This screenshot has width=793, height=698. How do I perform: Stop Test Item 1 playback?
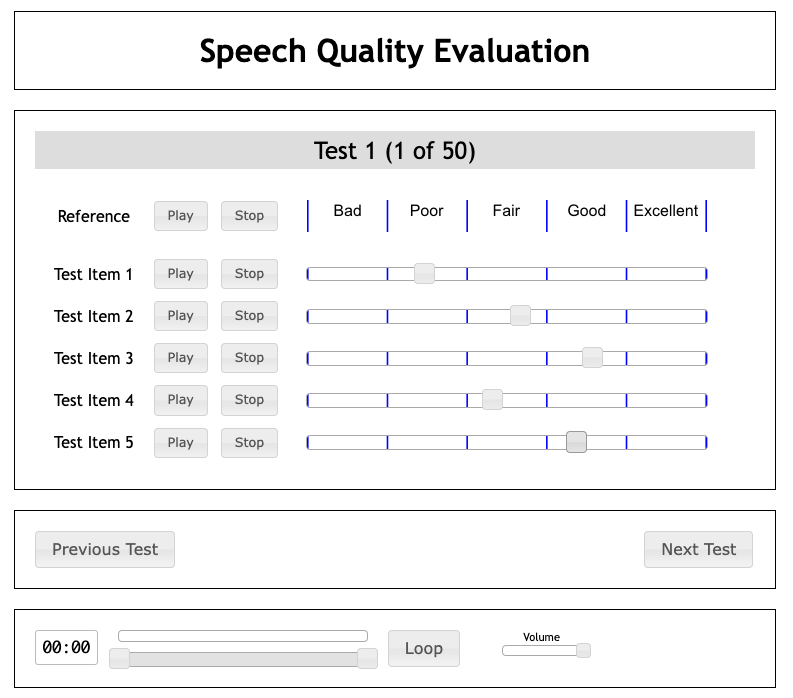tap(249, 274)
